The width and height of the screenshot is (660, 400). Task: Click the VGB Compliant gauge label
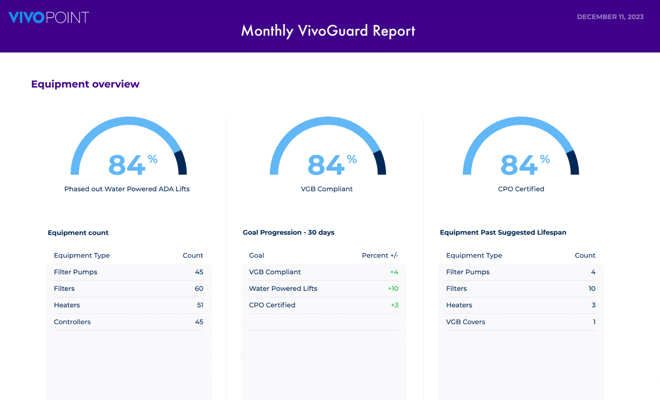pos(327,189)
